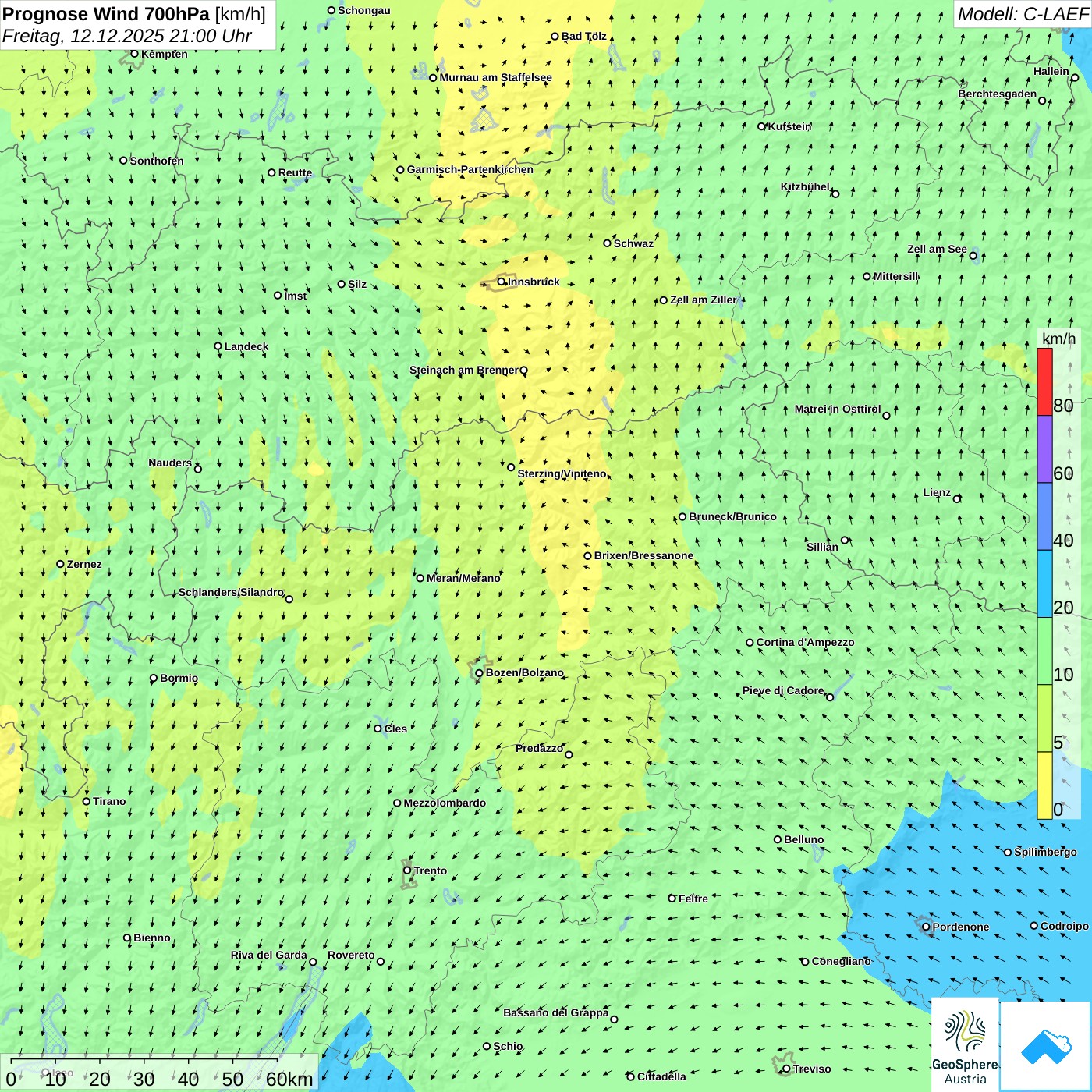
Task: Click the 'Brixen/Bressanone' label
Action: [643, 555]
